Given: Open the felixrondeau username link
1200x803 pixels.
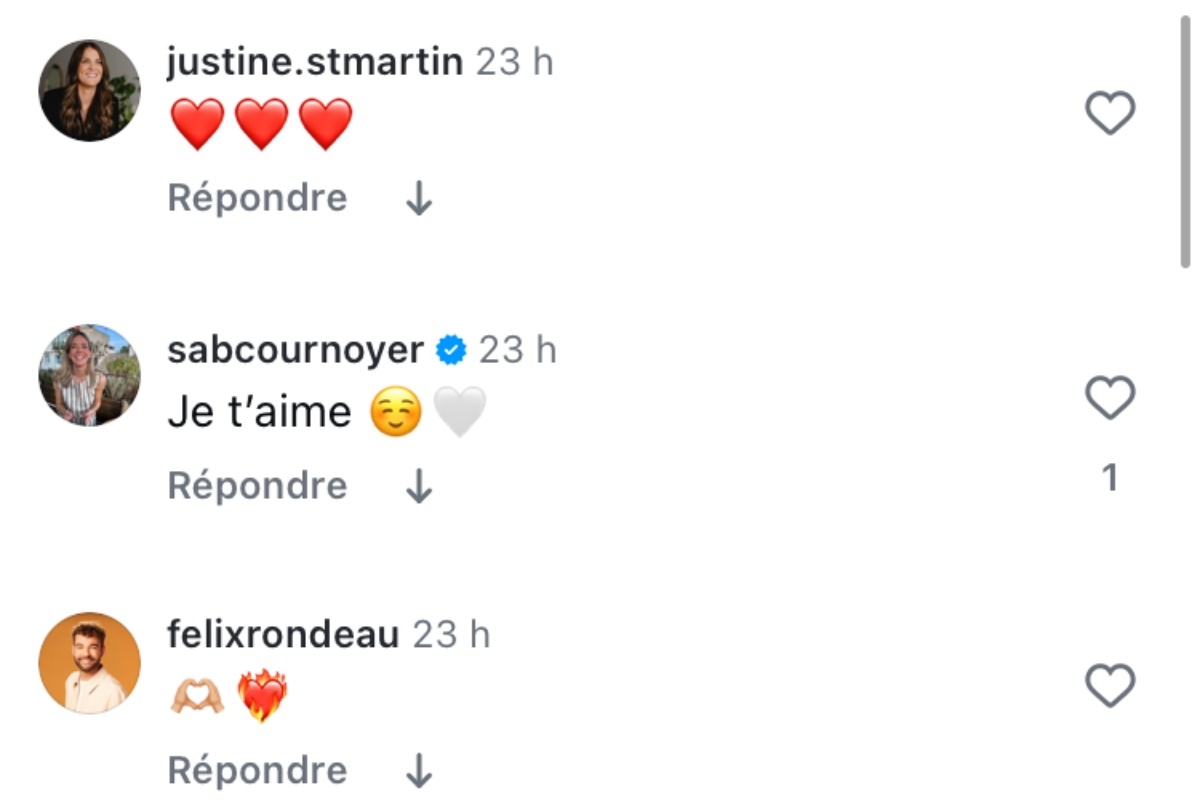Looking at the screenshot, I should pyautogui.click(x=283, y=635).
